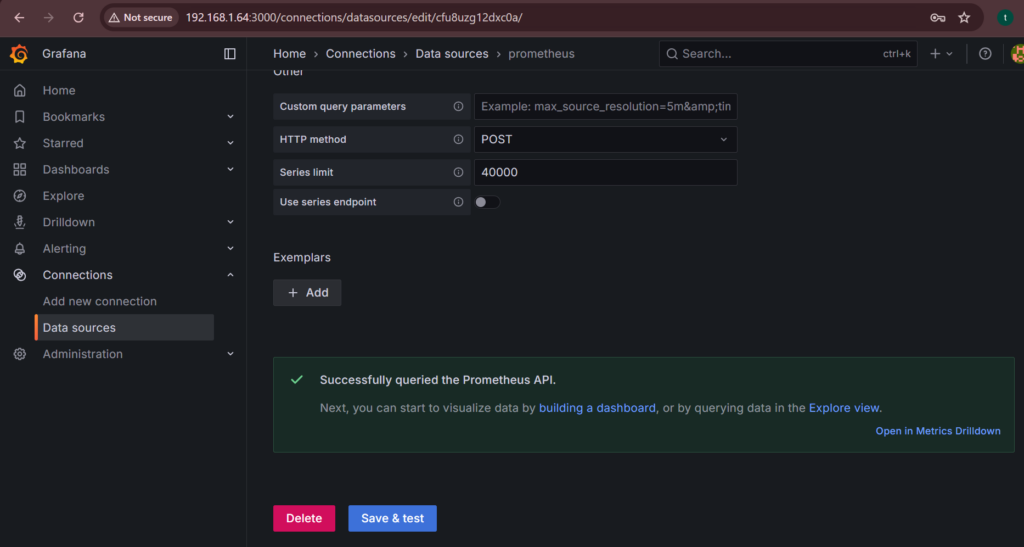Expand the Drilldown sidebar section
The width and height of the screenshot is (1024, 547).
point(230,222)
